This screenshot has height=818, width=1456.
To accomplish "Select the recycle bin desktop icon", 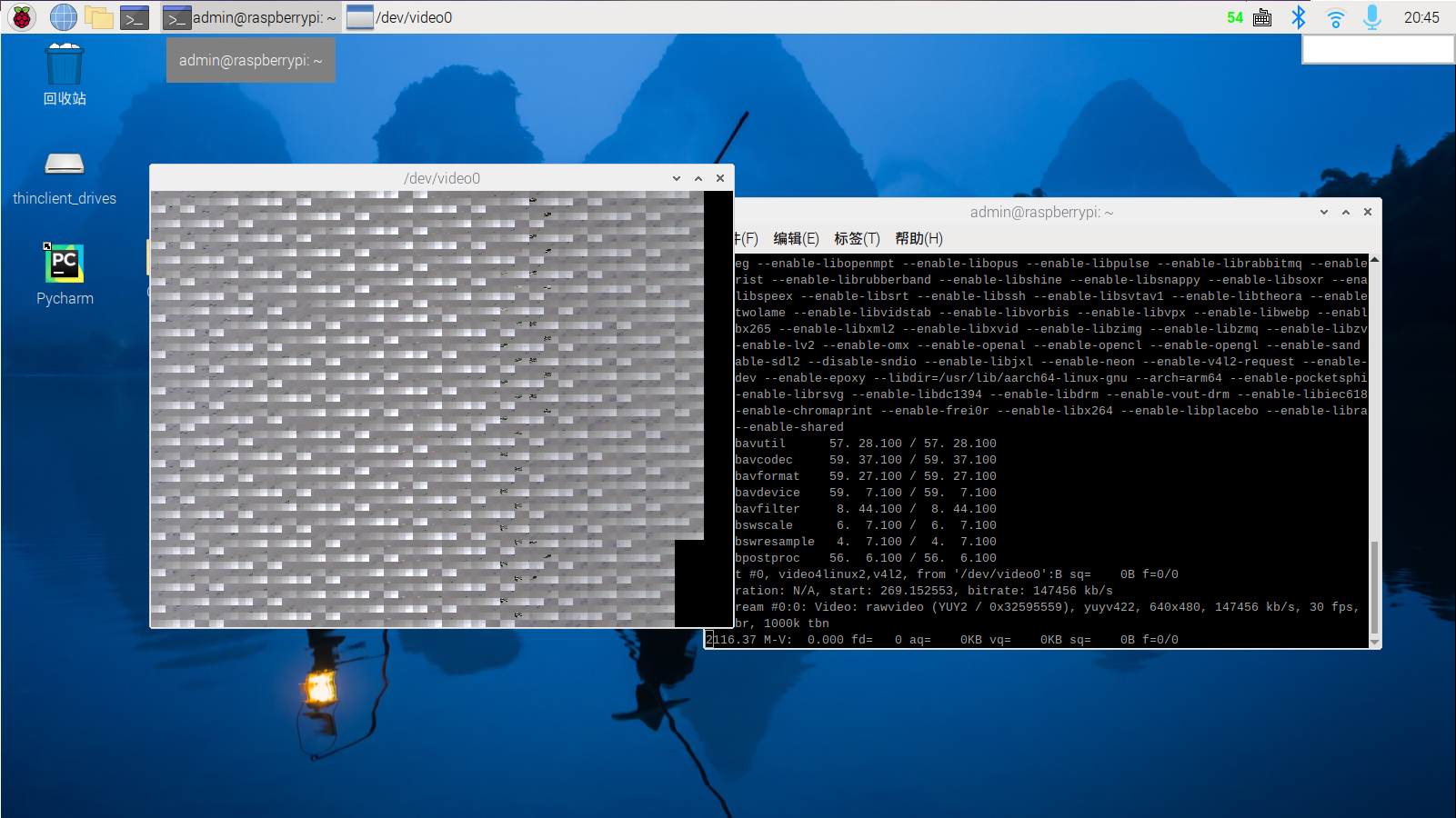I will click(x=65, y=75).
